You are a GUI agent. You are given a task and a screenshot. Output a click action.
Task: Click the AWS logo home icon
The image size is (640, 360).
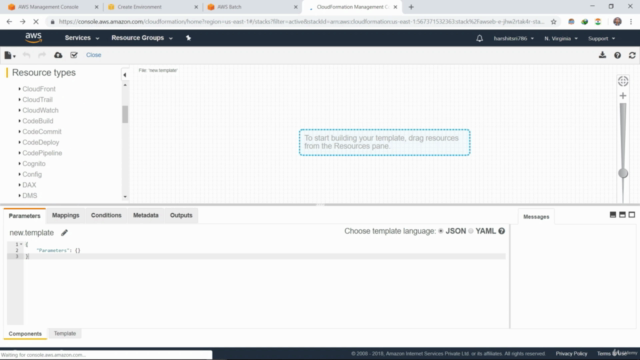pos(33,38)
